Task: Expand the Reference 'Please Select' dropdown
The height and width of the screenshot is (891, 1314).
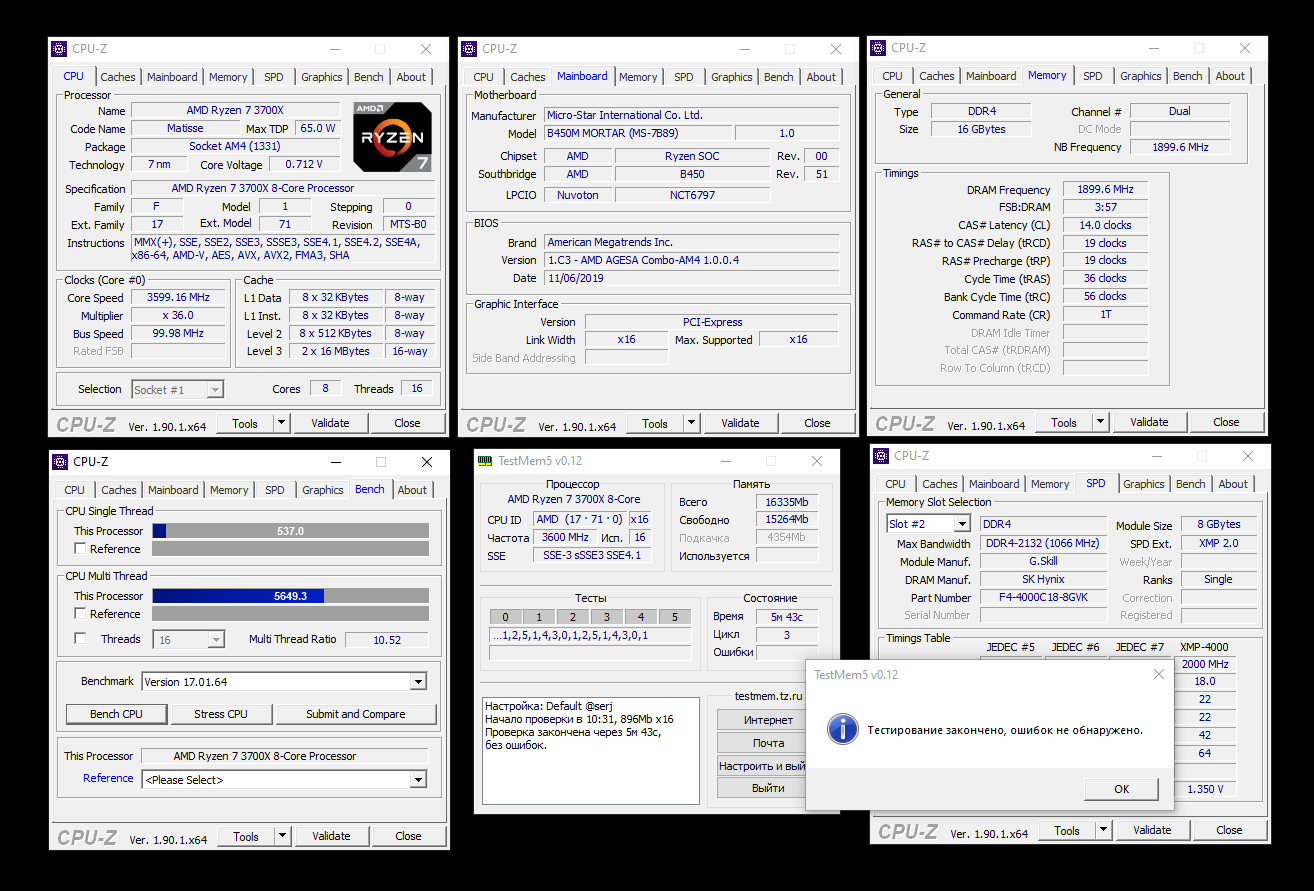Action: 418,780
